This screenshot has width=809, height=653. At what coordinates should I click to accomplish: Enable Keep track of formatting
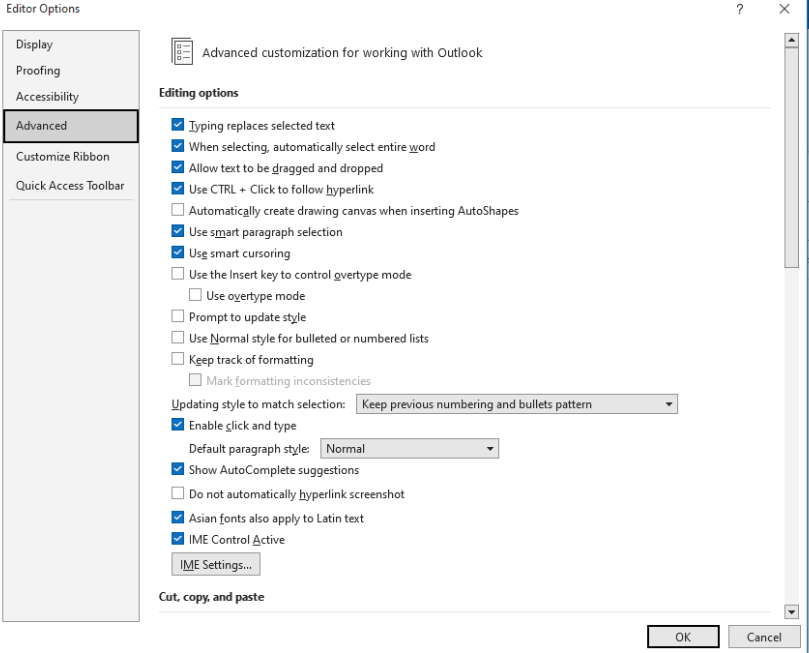[177, 359]
